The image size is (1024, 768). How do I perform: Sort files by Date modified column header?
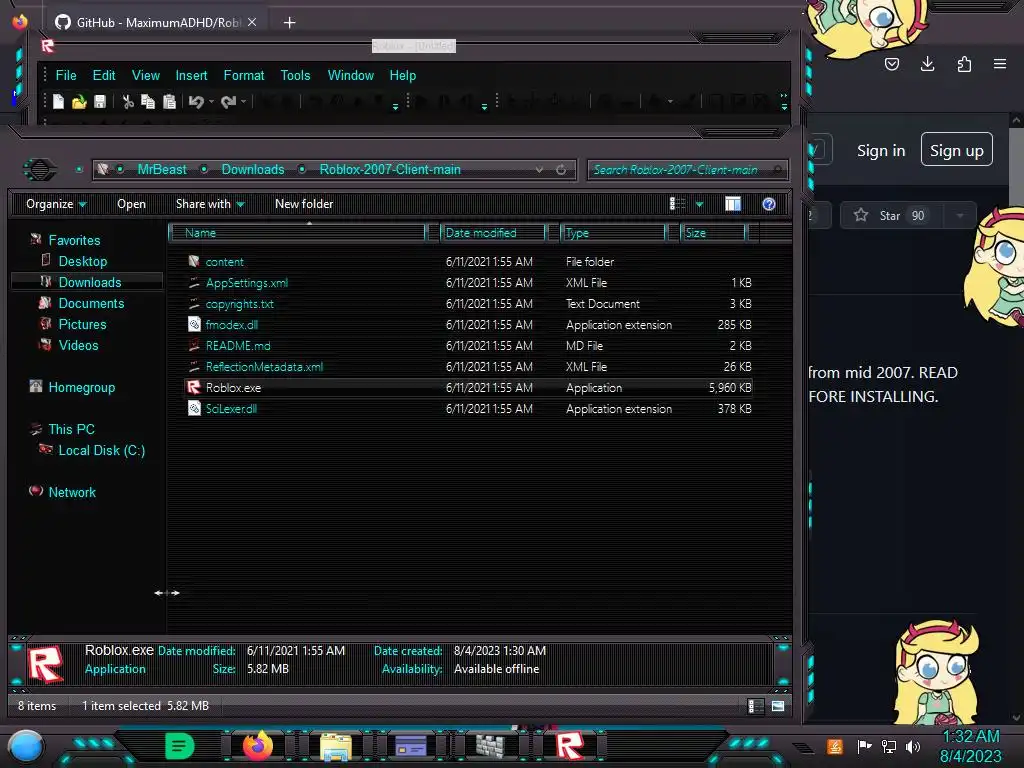coord(493,233)
